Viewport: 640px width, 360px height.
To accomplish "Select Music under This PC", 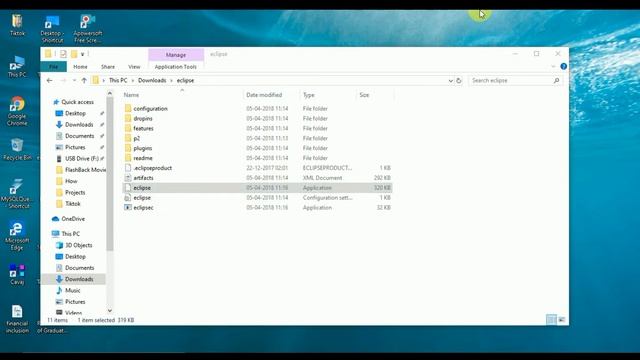I will (72, 290).
